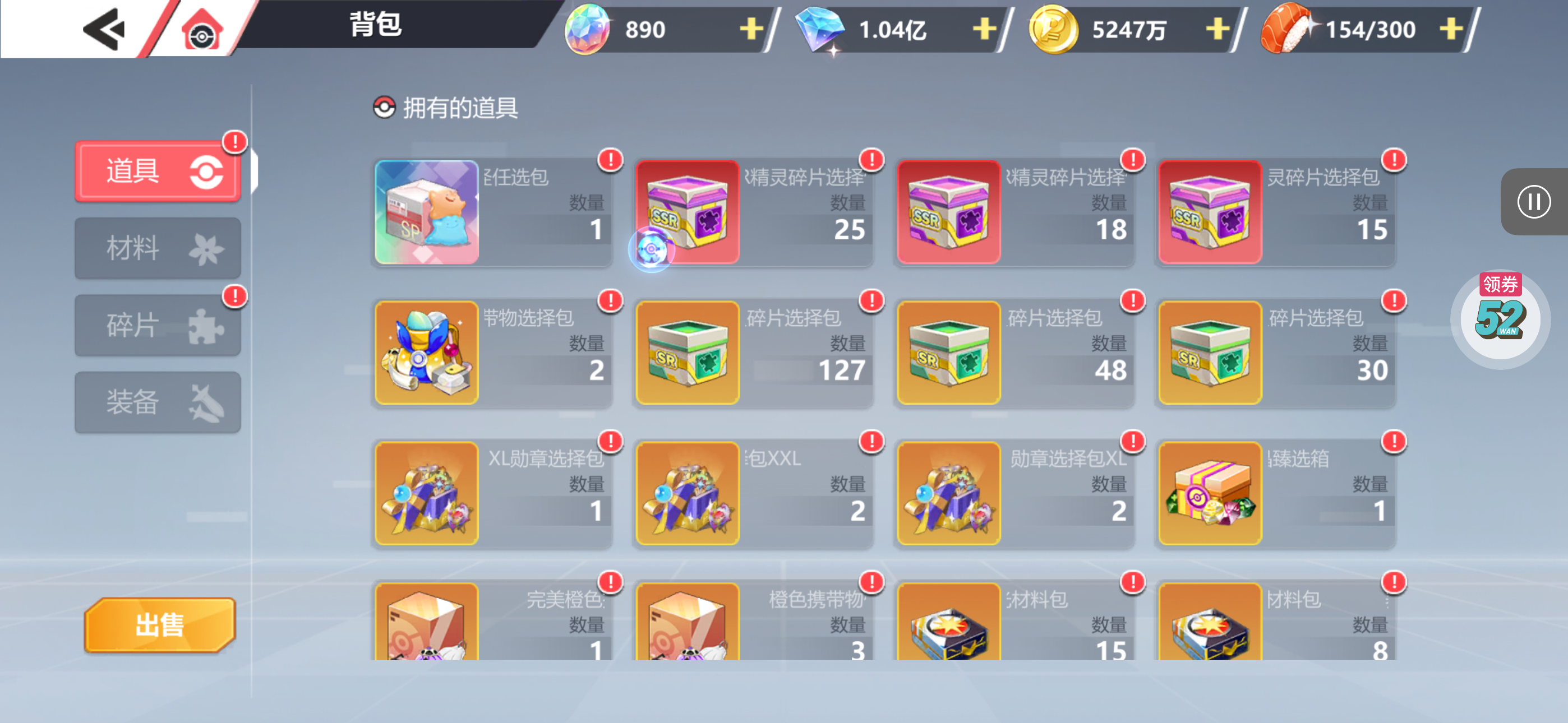This screenshot has width=1568, height=723.
Task: Select the 道具 items tab
Action: click(x=158, y=171)
